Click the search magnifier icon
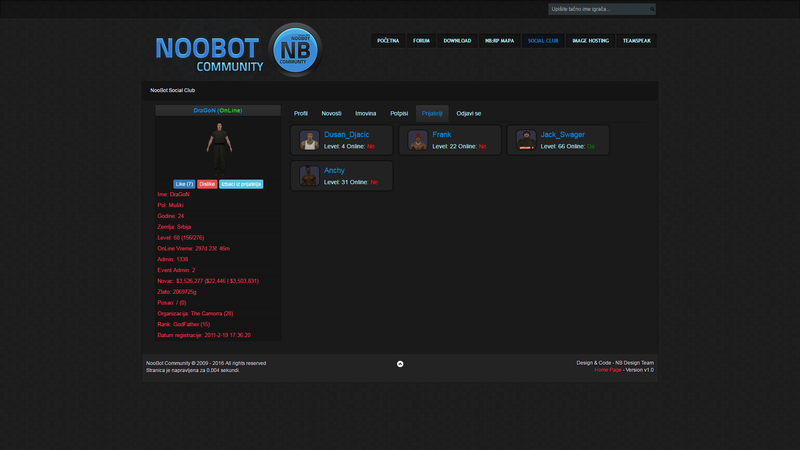The width and height of the screenshot is (800, 450). click(652, 9)
